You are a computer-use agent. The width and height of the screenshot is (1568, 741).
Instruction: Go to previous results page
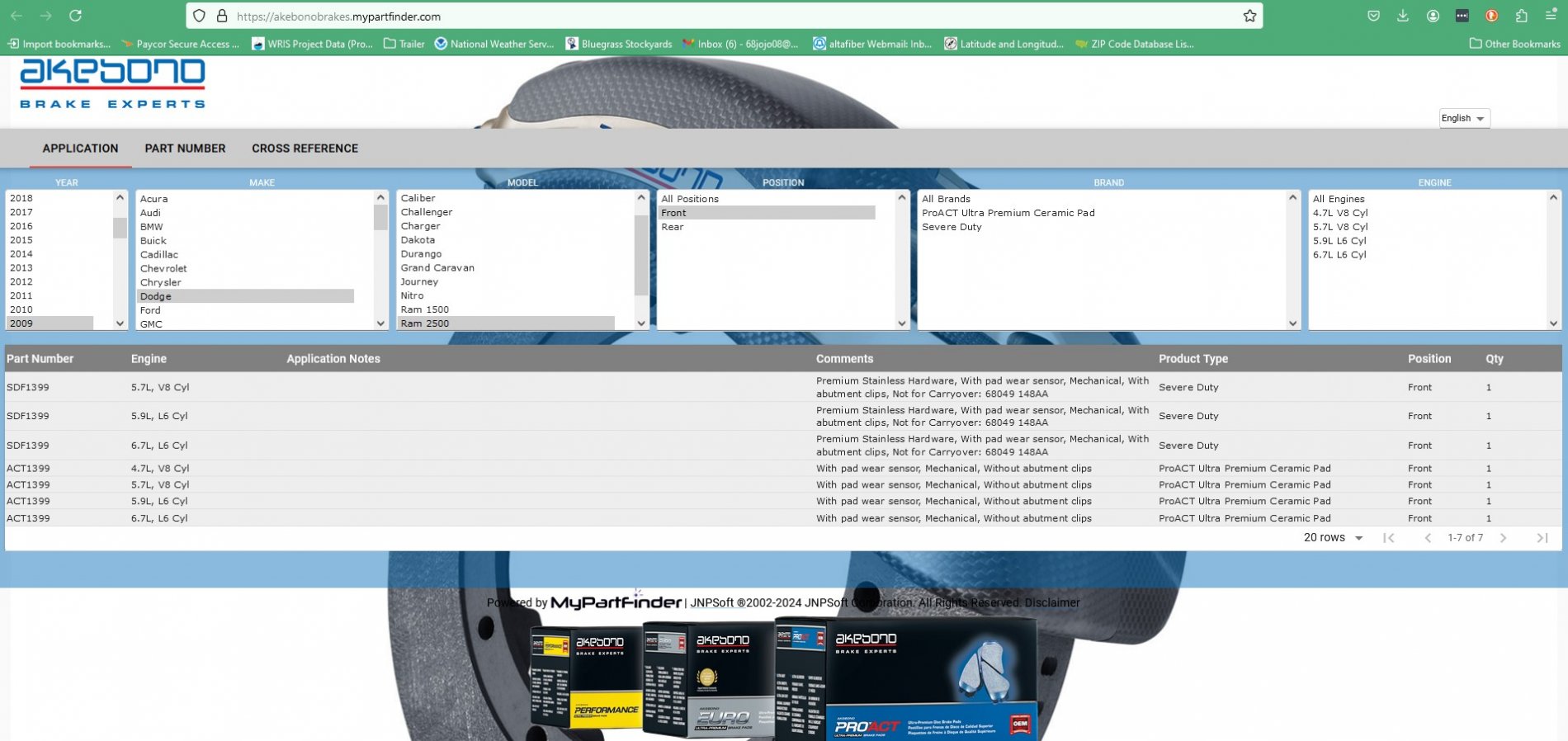(1428, 538)
